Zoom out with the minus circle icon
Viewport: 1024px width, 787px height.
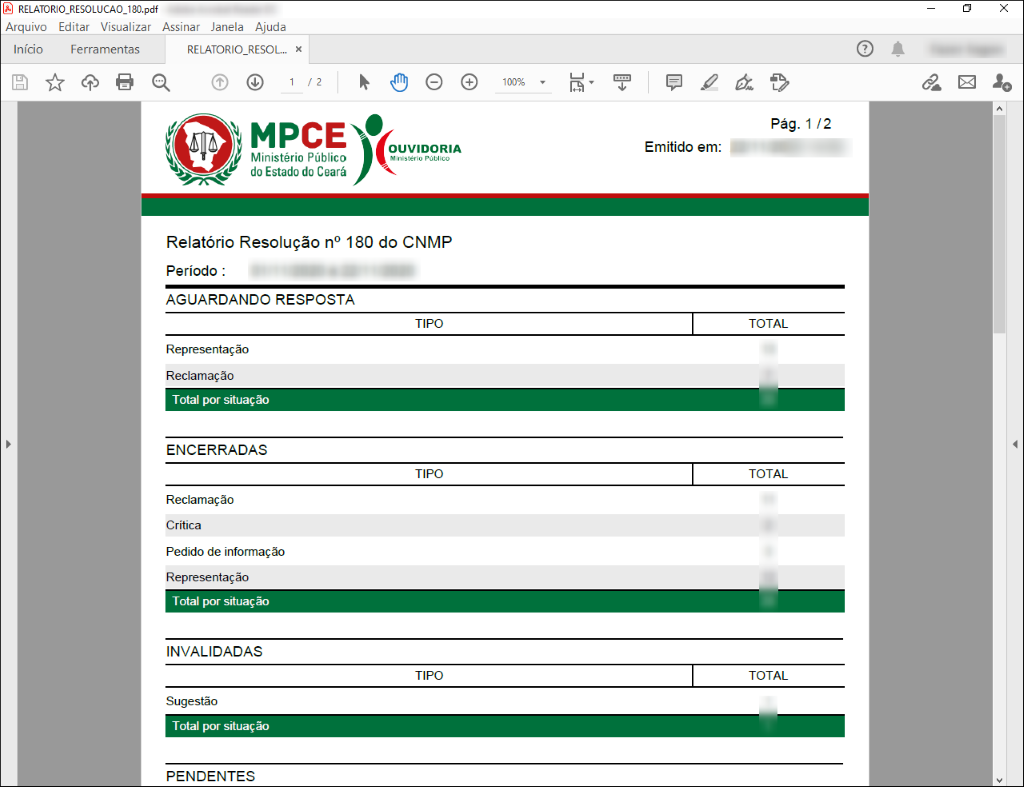tap(434, 82)
